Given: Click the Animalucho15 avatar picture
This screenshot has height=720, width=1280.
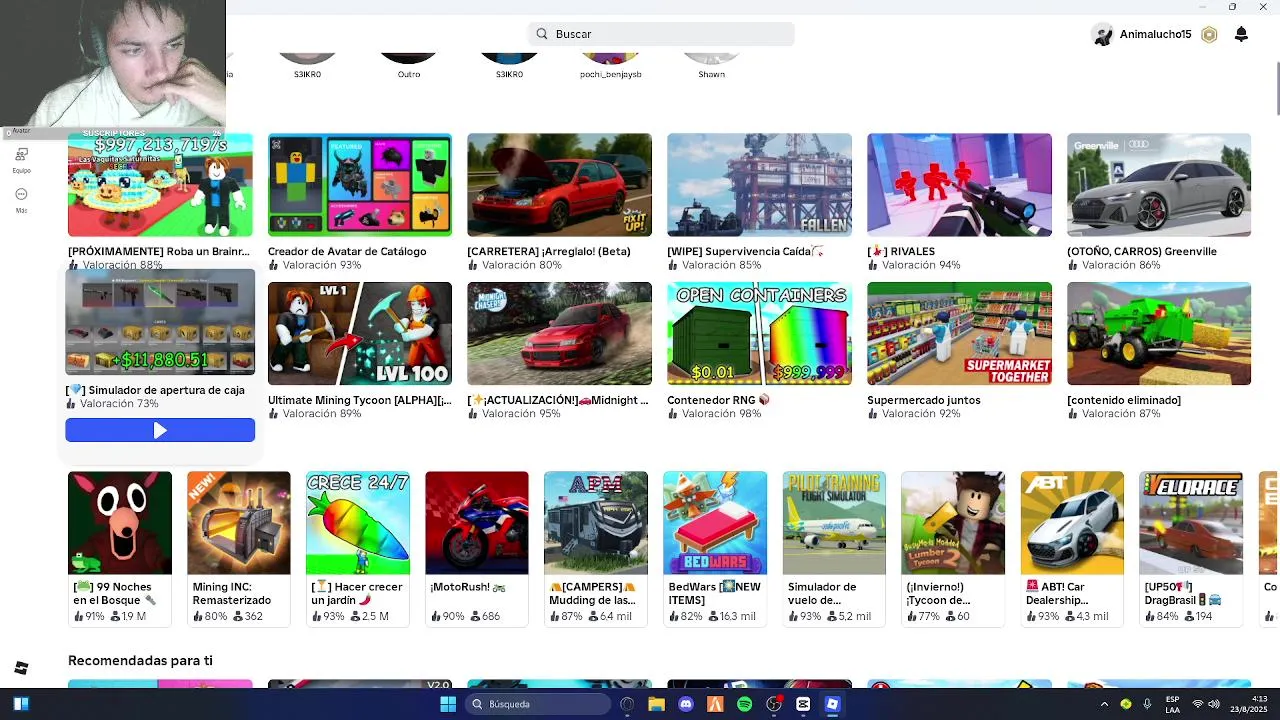Looking at the screenshot, I should pos(1103,34).
